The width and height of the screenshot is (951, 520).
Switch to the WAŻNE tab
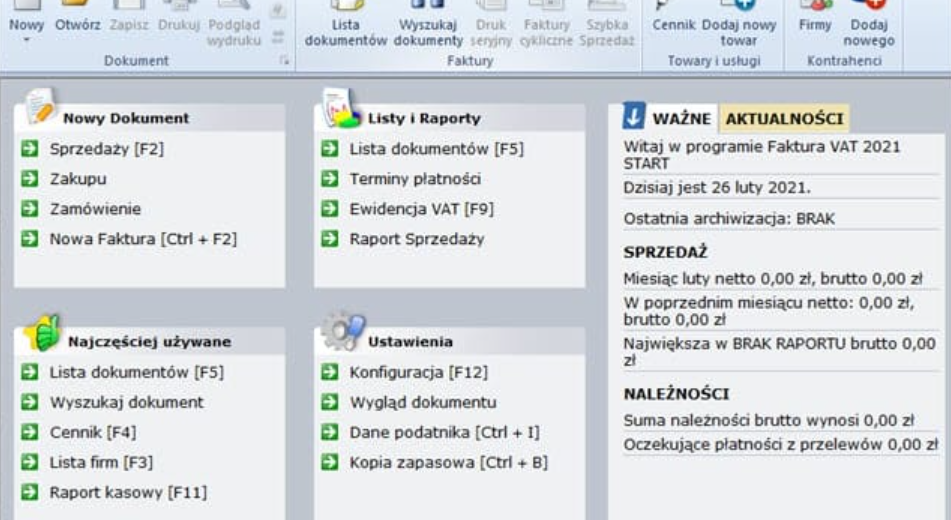pyautogui.click(x=682, y=118)
